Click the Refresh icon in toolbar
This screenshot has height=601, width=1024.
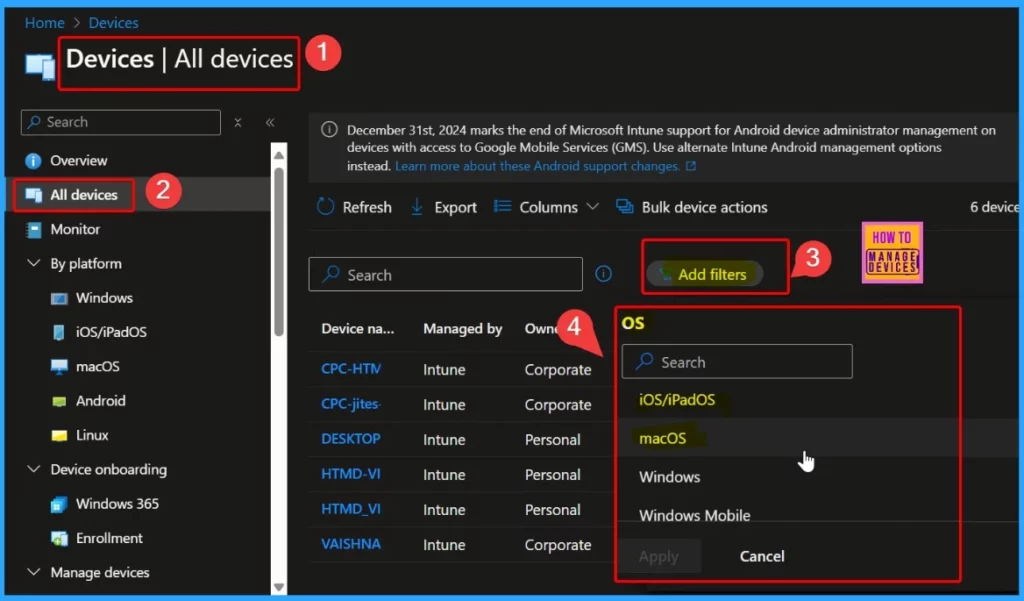pyautogui.click(x=325, y=207)
